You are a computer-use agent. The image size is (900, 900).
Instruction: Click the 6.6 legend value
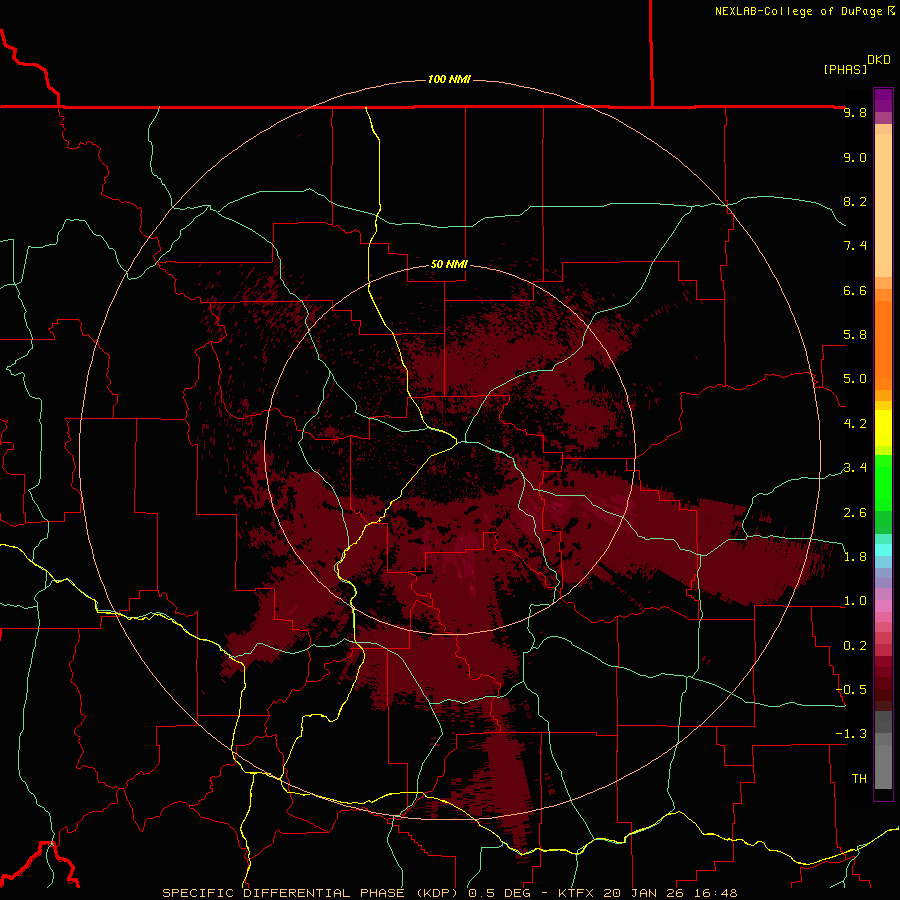point(855,290)
